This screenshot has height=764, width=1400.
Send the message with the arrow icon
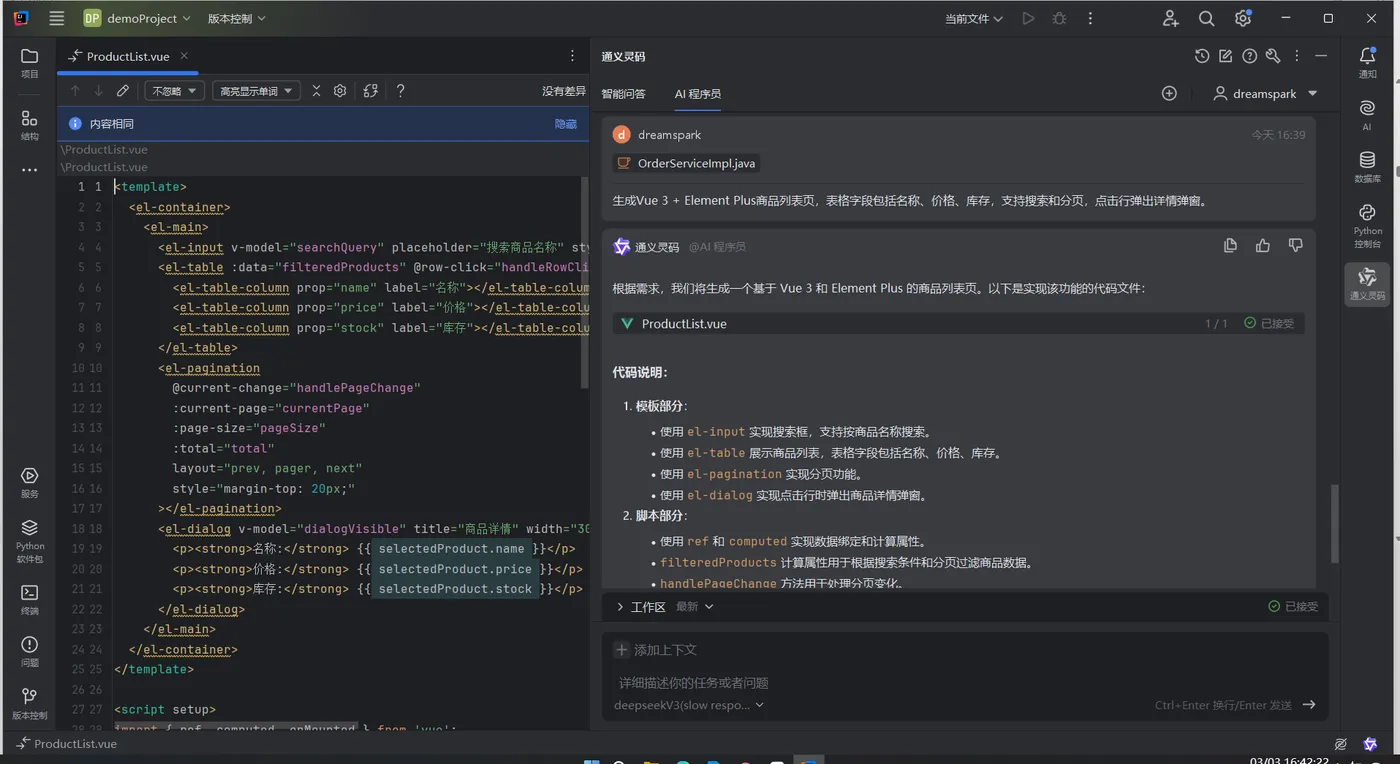coord(1309,705)
